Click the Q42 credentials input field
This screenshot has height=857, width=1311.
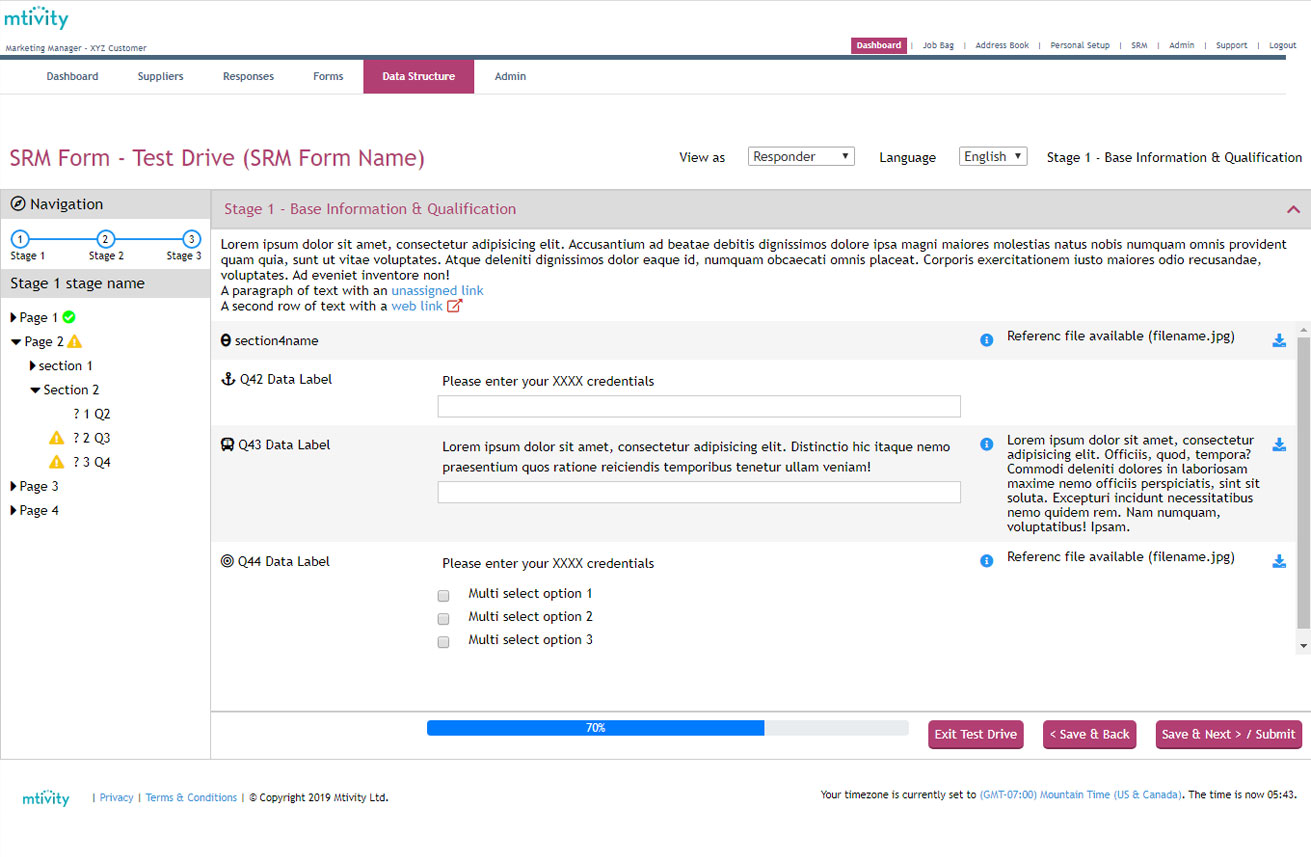coord(699,406)
